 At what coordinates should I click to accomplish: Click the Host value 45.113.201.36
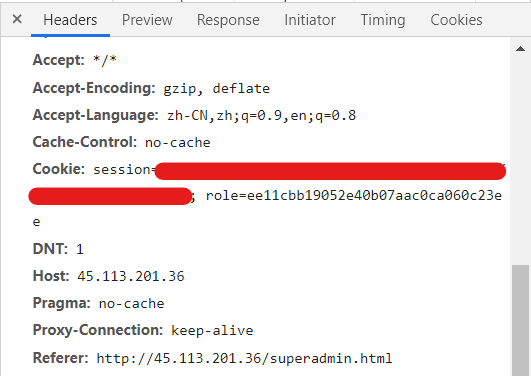(131, 276)
